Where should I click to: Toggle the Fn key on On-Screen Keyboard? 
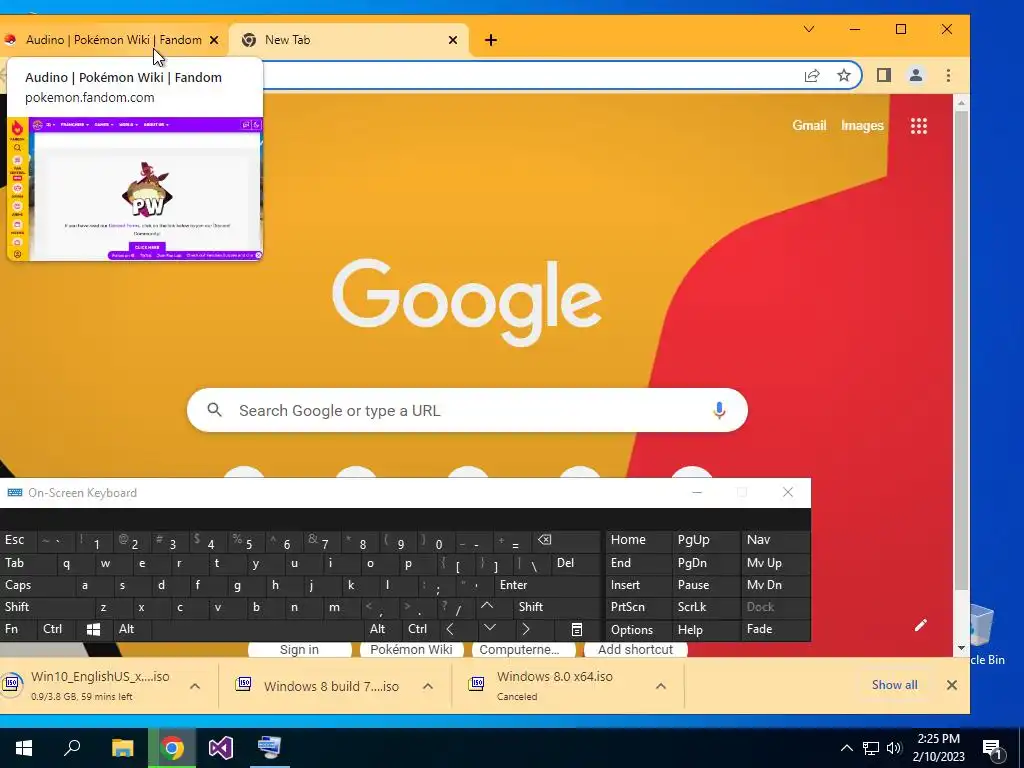click(18, 630)
